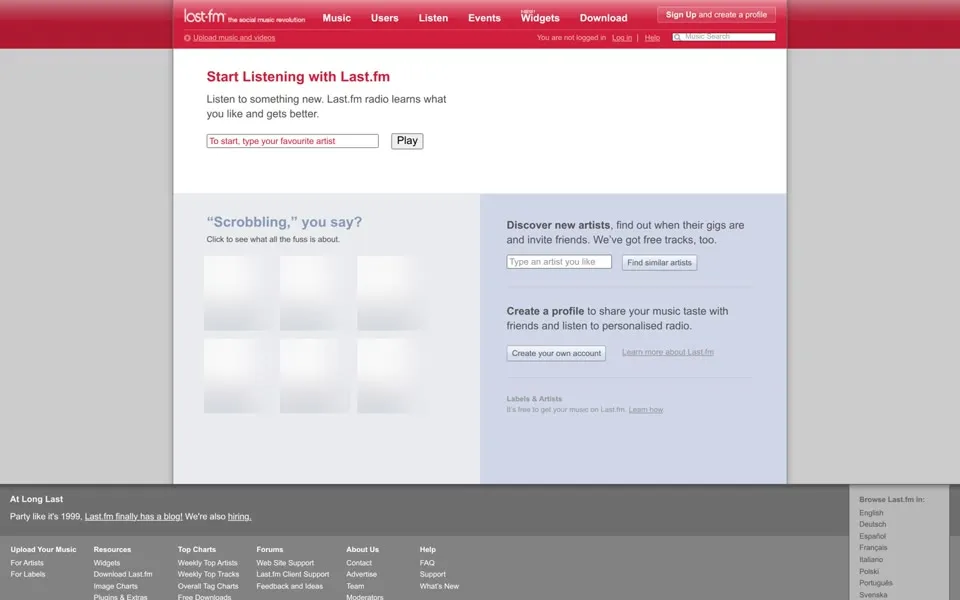Switch language to English

871,513
